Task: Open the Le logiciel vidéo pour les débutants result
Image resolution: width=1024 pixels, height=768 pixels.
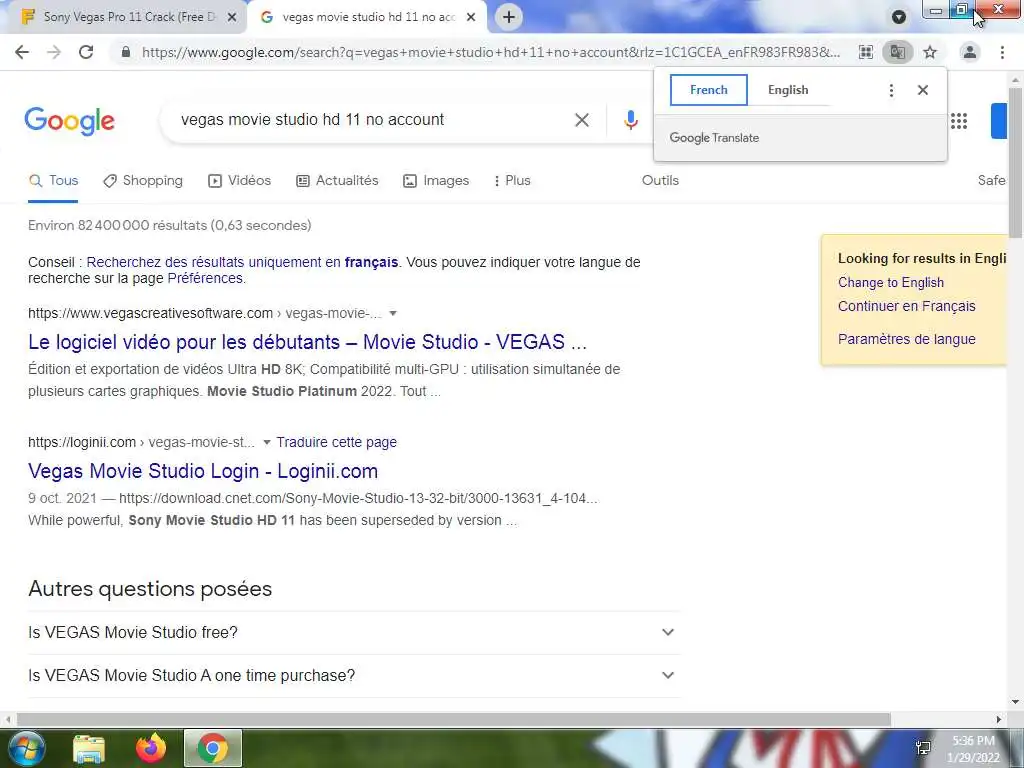Action: 308,342
